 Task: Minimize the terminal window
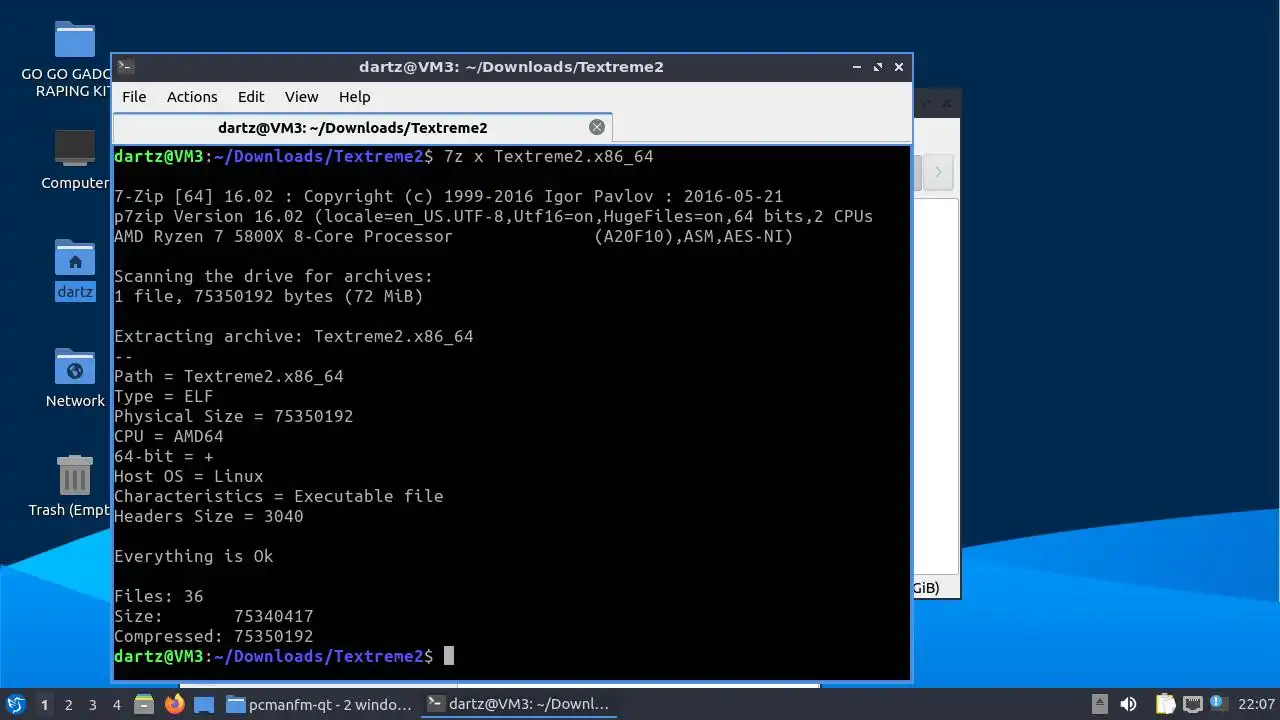[857, 67]
